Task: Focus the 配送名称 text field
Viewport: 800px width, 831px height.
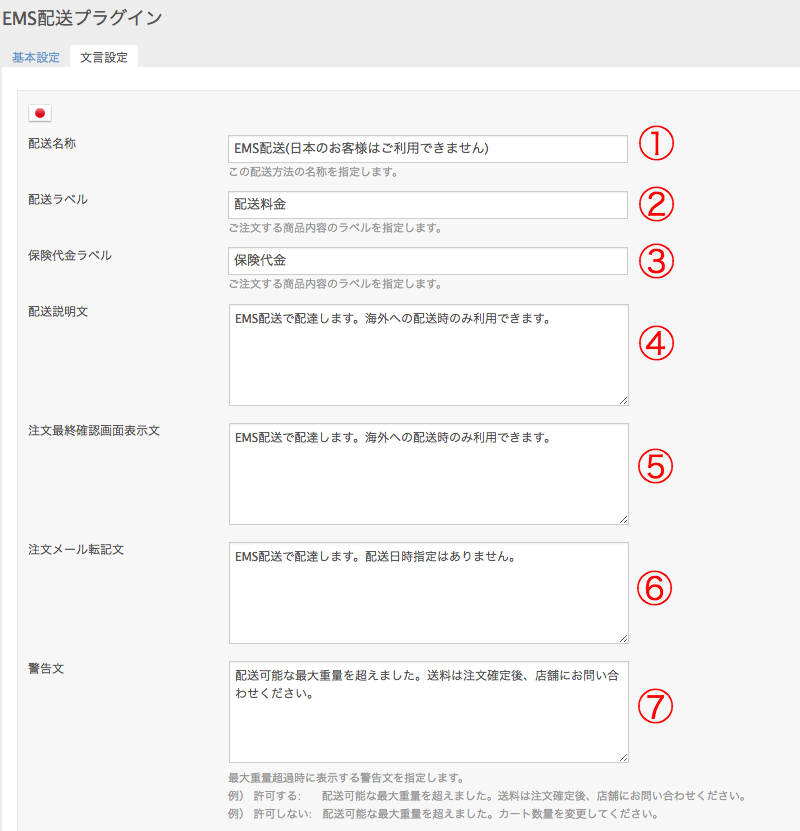Action: coord(428,149)
